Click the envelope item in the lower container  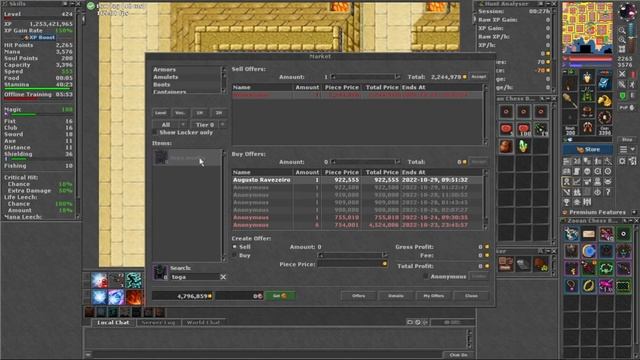click(x=589, y=233)
